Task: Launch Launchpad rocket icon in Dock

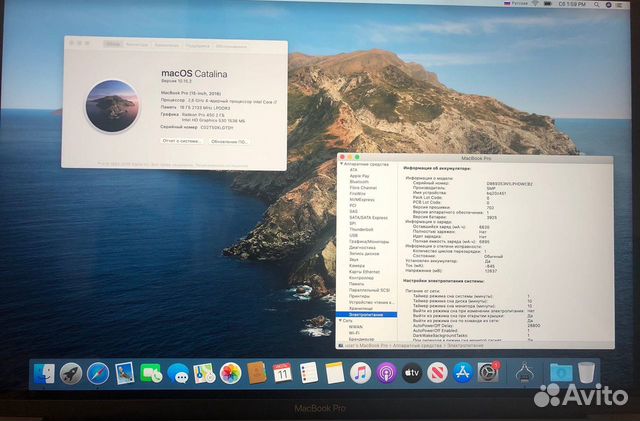Action: point(71,373)
